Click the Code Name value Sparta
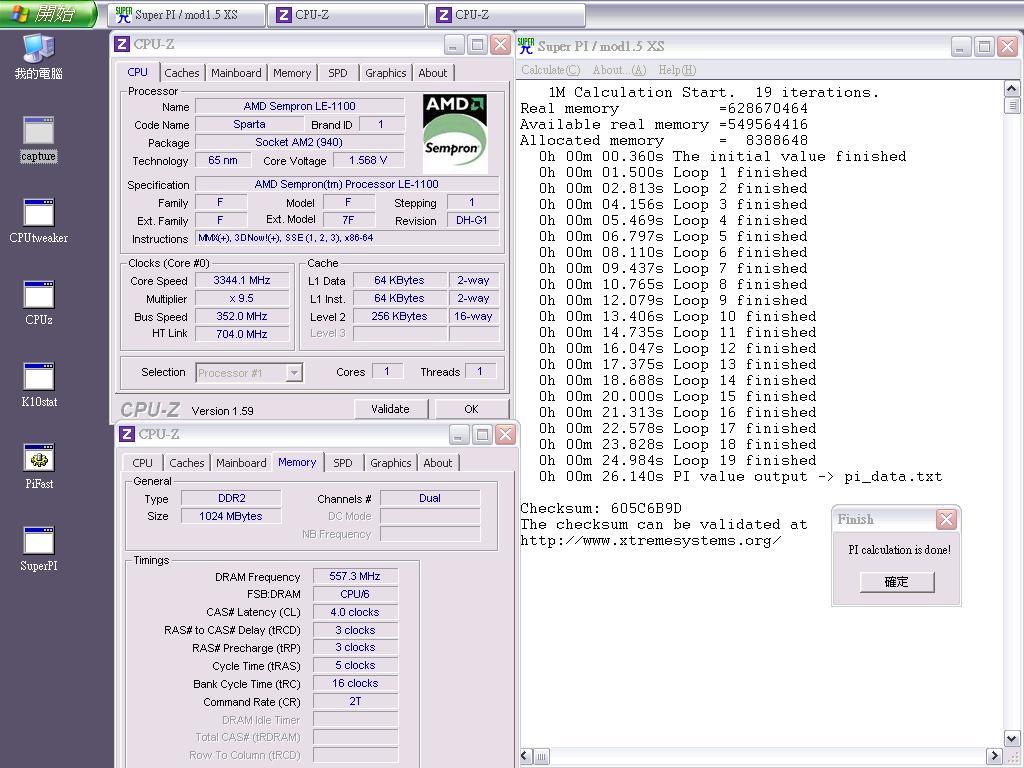1024x768 pixels. click(249, 124)
